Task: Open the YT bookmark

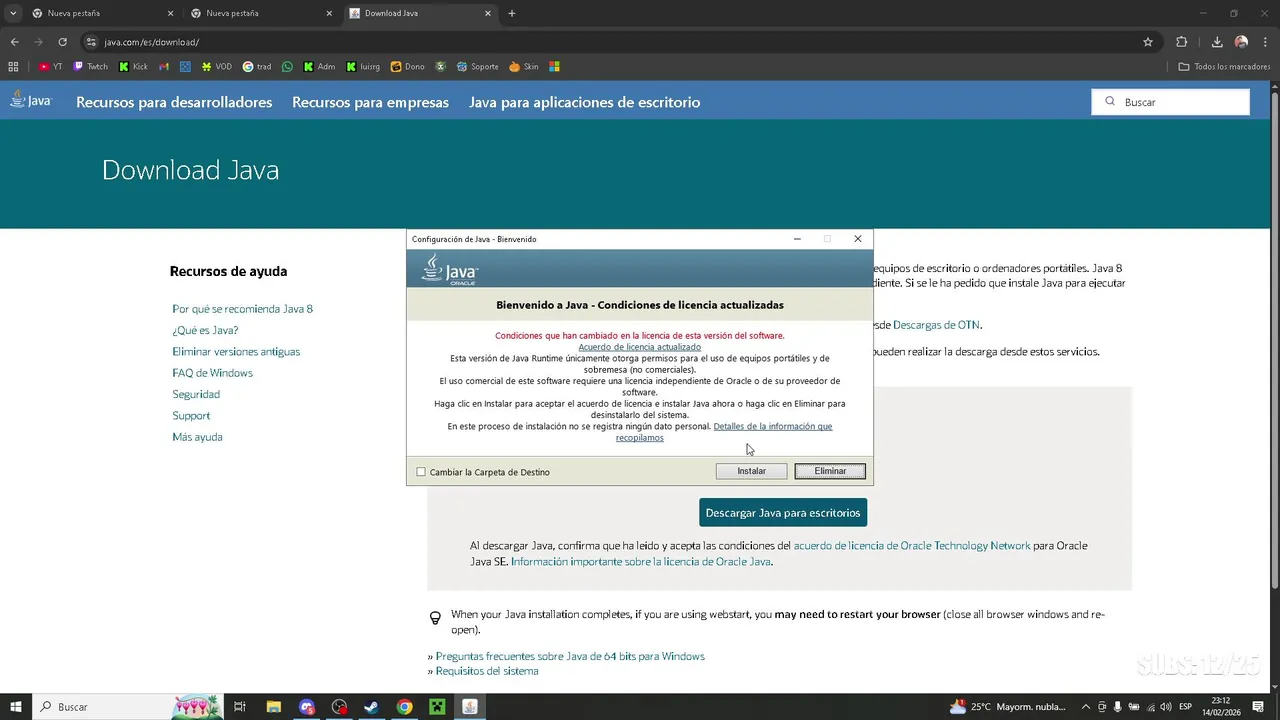Action: point(51,67)
